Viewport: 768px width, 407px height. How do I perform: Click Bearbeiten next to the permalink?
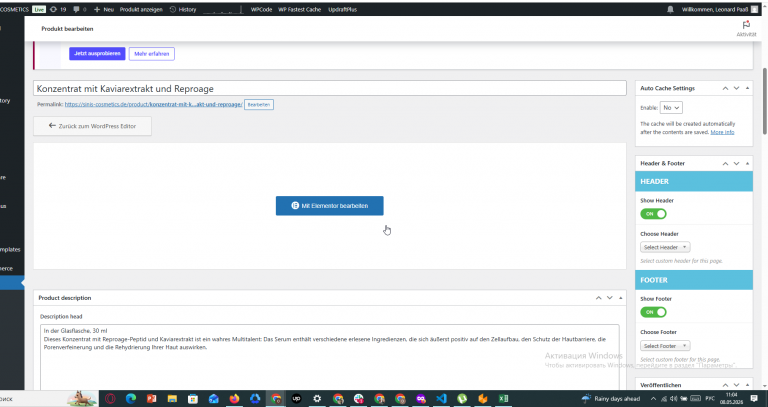tap(259, 104)
